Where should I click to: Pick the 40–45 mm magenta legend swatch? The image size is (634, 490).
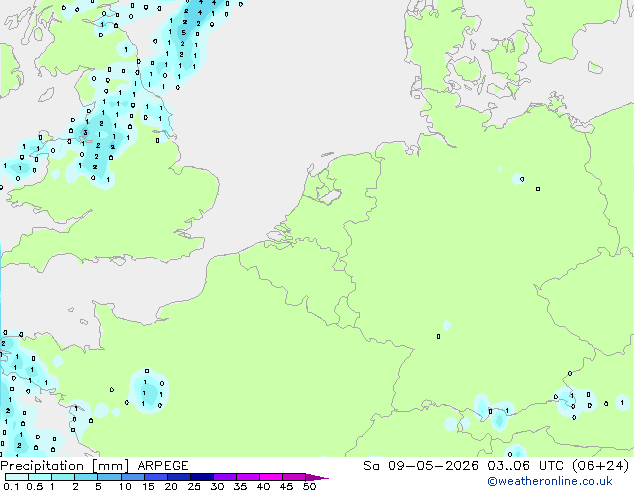click(271, 477)
